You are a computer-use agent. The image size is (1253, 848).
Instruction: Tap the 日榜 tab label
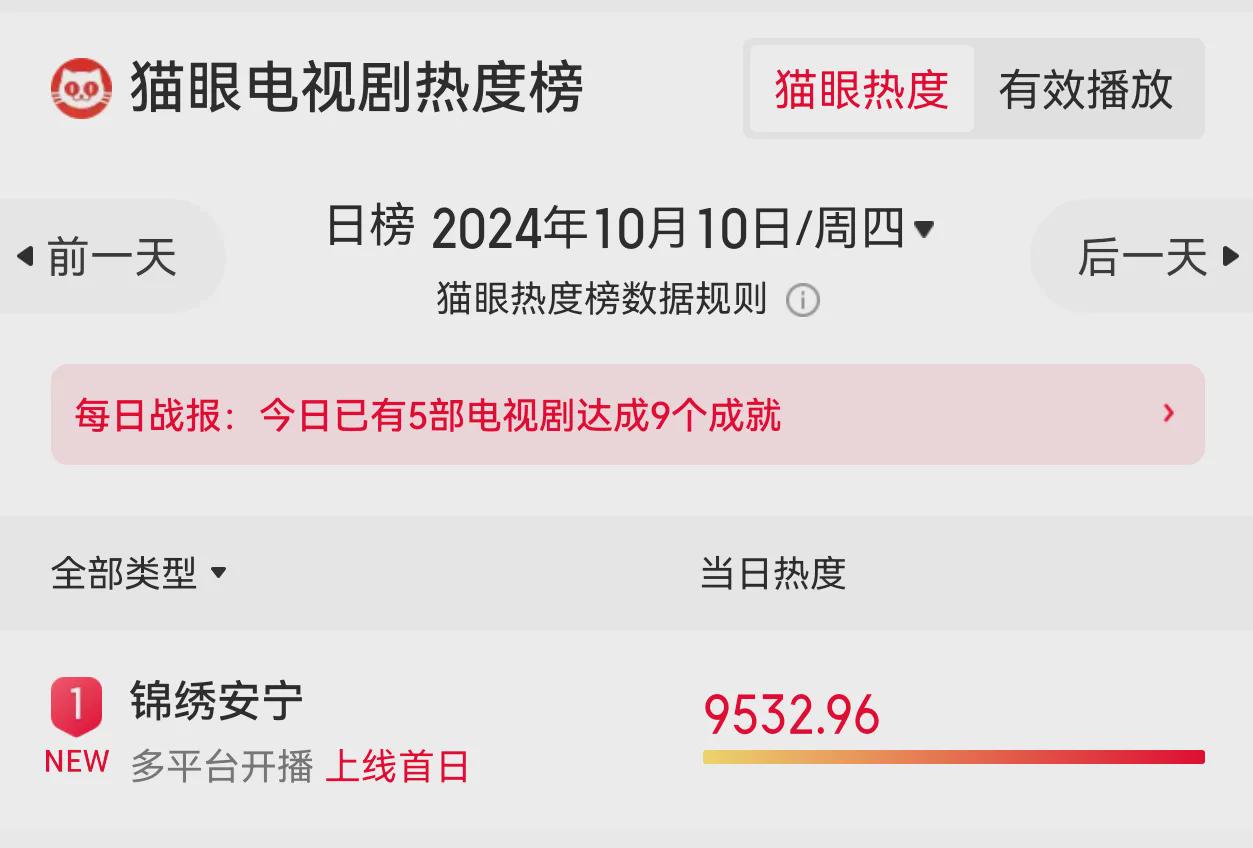tap(370, 227)
